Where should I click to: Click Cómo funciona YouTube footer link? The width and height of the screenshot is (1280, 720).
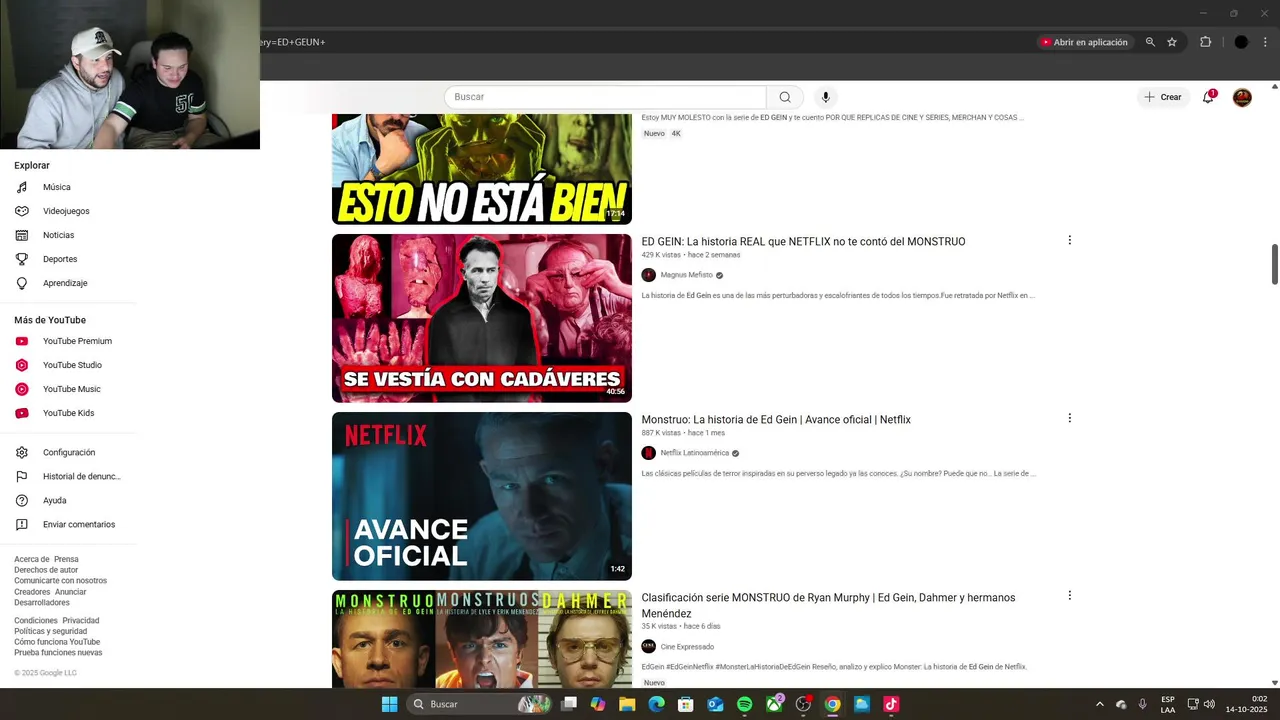[57, 642]
